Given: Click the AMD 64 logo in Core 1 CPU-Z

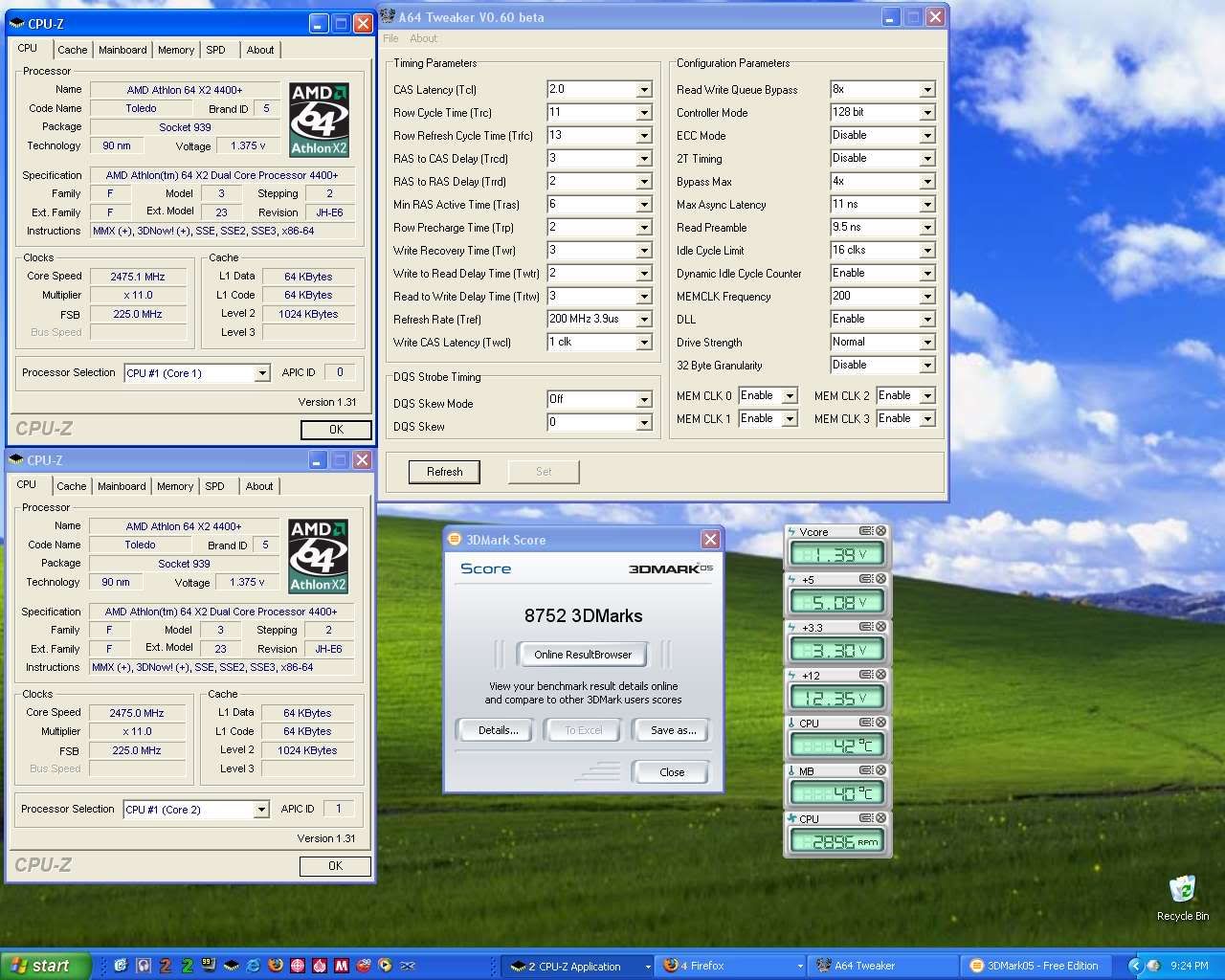Looking at the screenshot, I should pyautogui.click(x=319, y=120).
